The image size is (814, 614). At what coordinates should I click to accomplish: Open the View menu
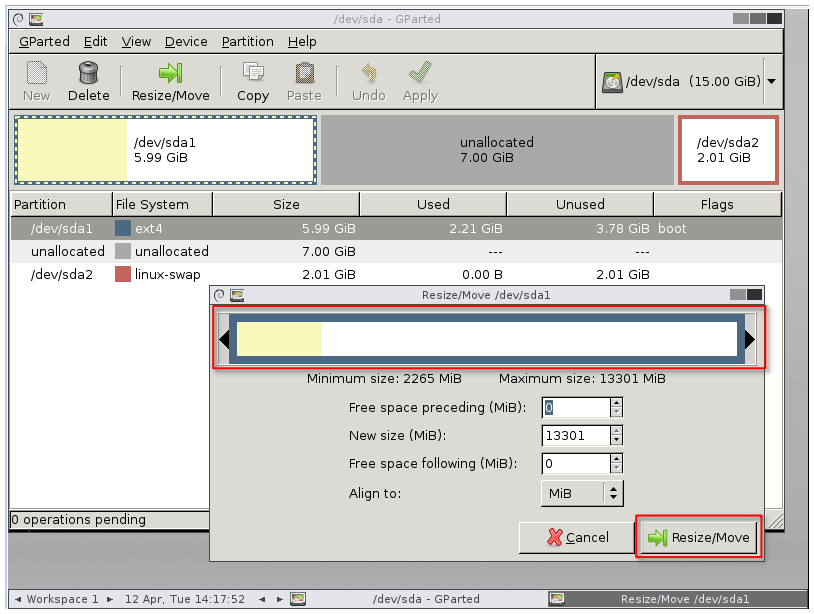(136, 42)
